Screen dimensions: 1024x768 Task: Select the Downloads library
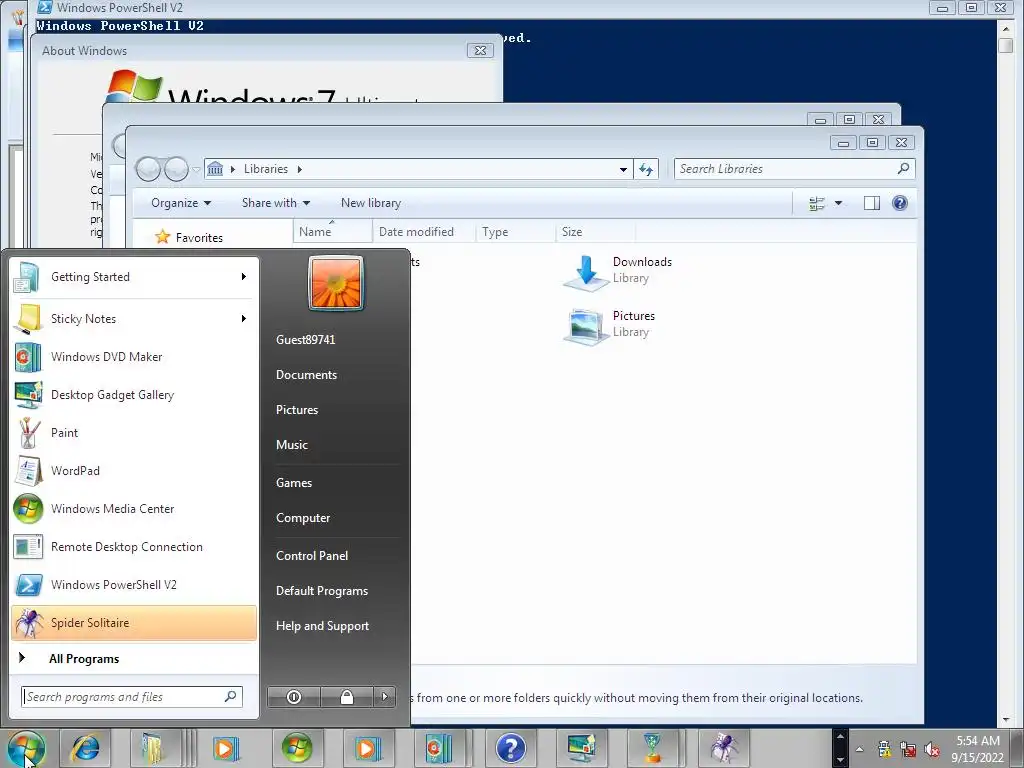pyautogui.click(x=619, y=270)
